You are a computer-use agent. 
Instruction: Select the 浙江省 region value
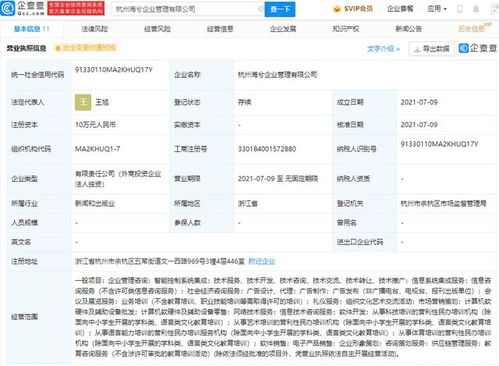pyautogui.click(x=248, y=203)
